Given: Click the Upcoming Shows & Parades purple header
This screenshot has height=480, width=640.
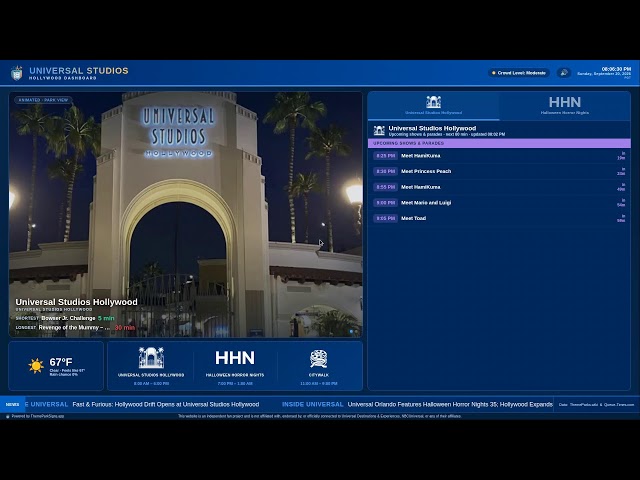Looking at the screenshot, I should [499, 143].
